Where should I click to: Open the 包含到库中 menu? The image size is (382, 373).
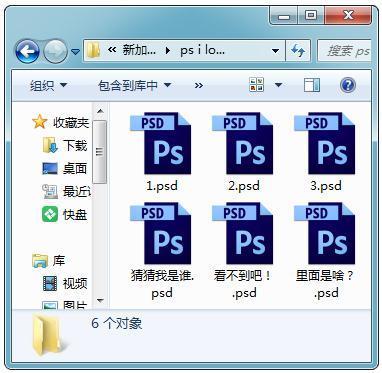coord(134,86)
